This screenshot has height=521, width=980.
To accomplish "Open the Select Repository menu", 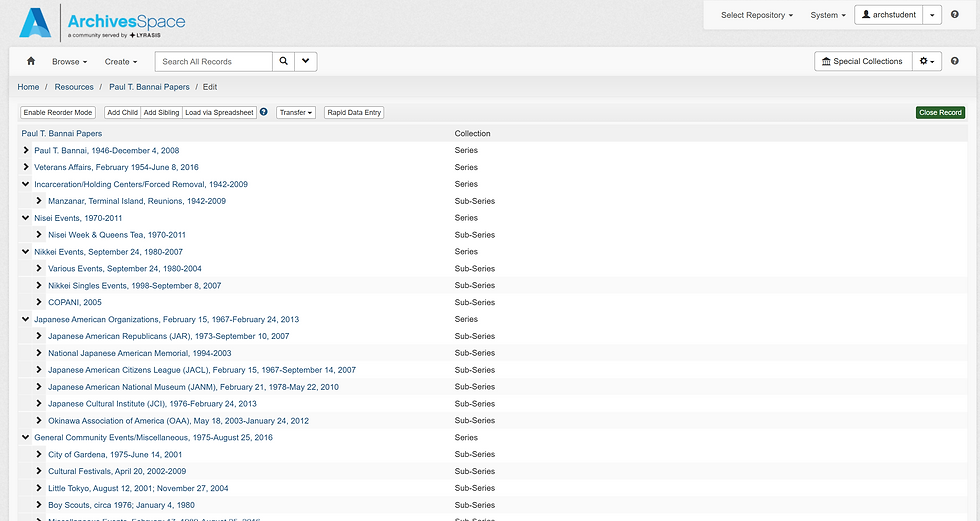I will coord(757,15).
